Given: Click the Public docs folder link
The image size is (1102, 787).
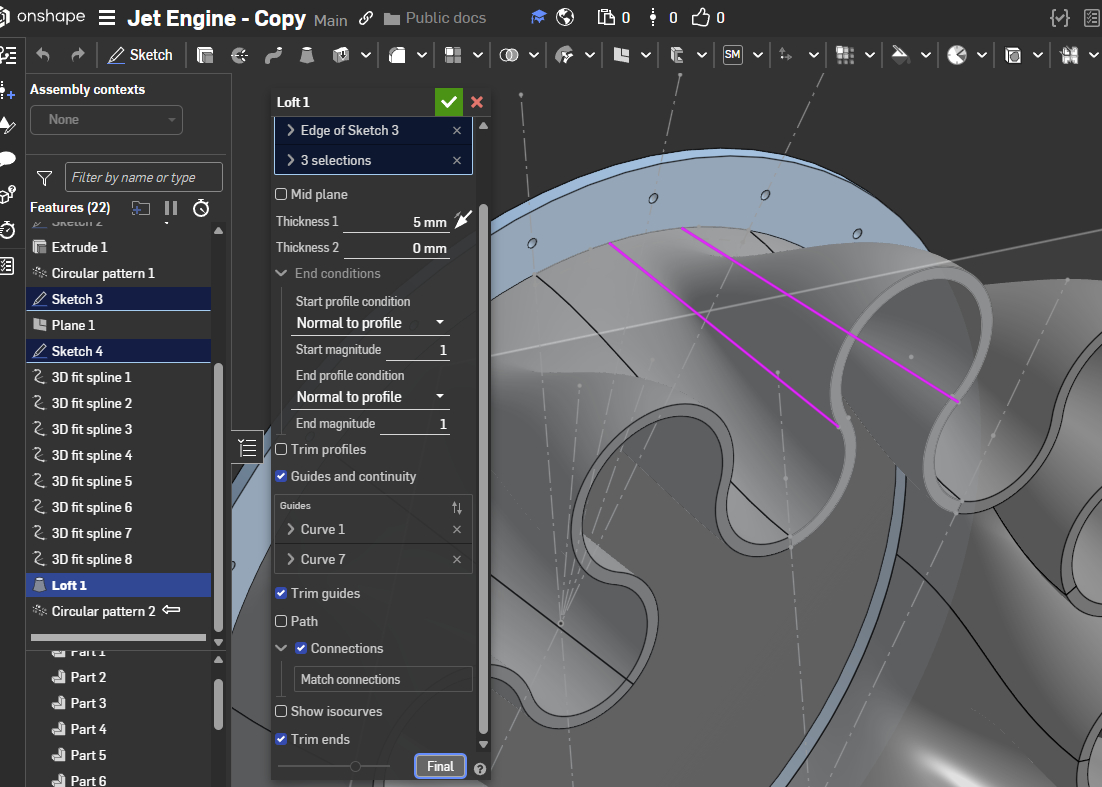Looking at the screenshot, I should [x=435, y=18].
